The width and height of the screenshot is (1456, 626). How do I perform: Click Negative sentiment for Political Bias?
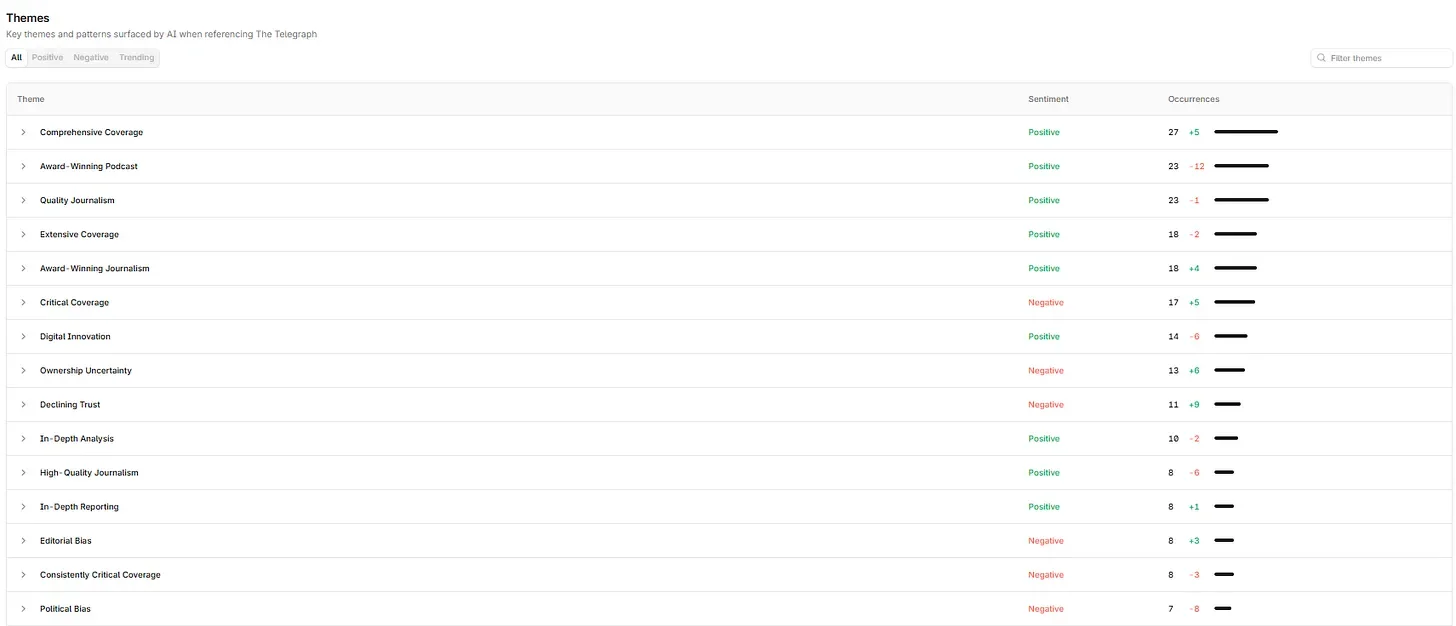tap(1046, 608)
